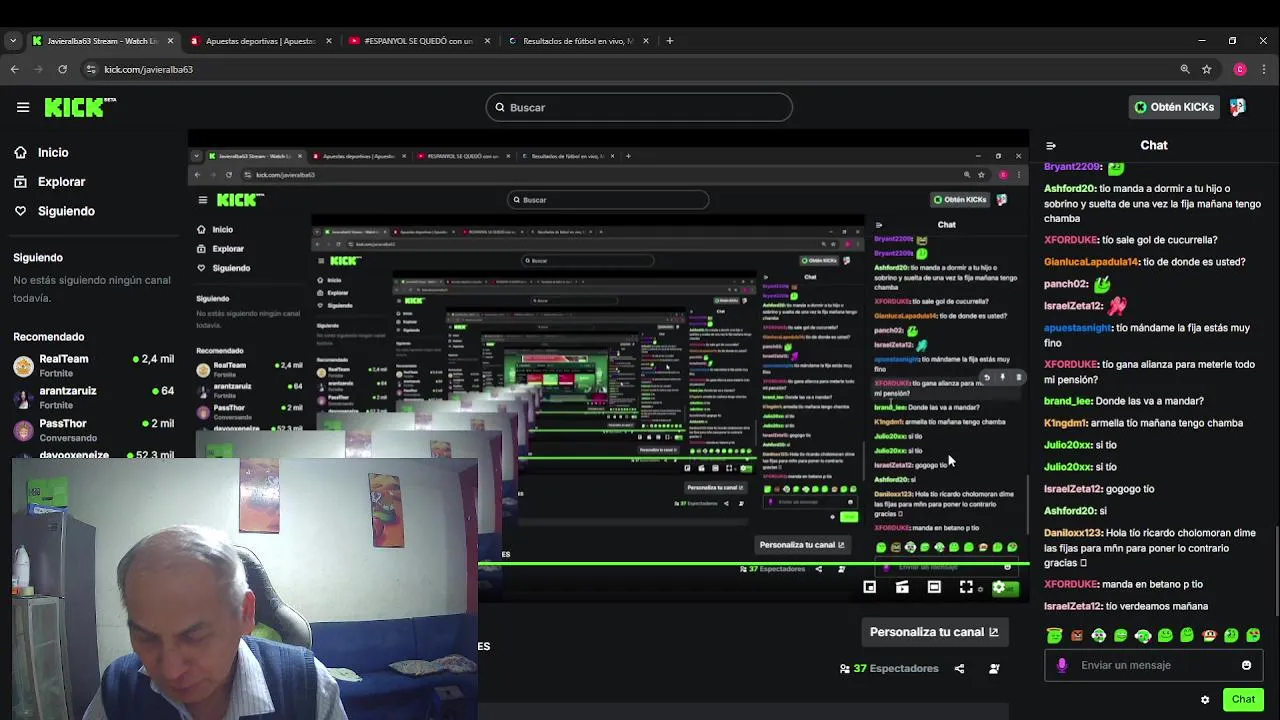1280x720 pixels.
Task: Open the Obtén KICKs button
Action: [x=1174, y=107]
